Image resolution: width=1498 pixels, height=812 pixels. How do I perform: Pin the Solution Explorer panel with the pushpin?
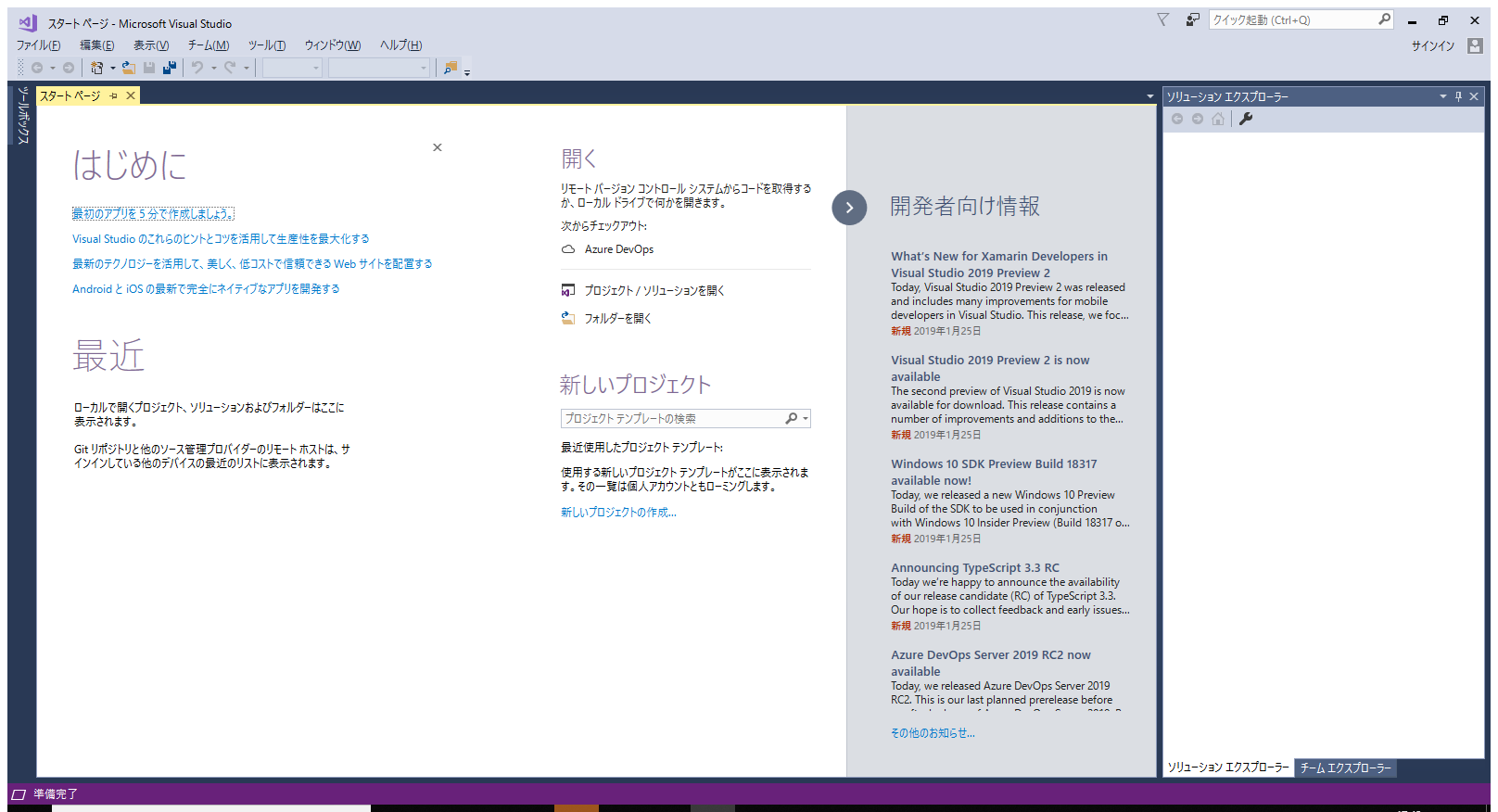click(1458, 96)
